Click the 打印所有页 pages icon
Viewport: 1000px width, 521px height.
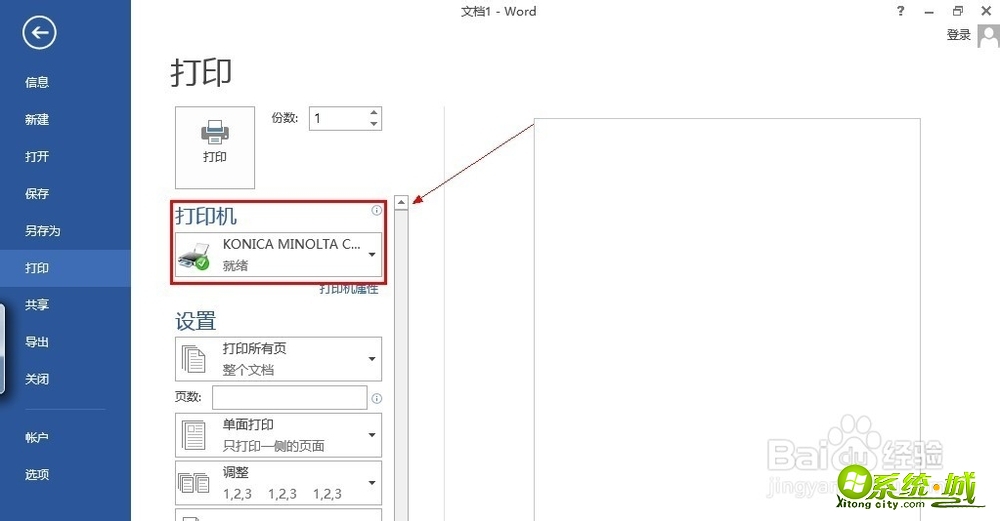click(x=193, y=359)
